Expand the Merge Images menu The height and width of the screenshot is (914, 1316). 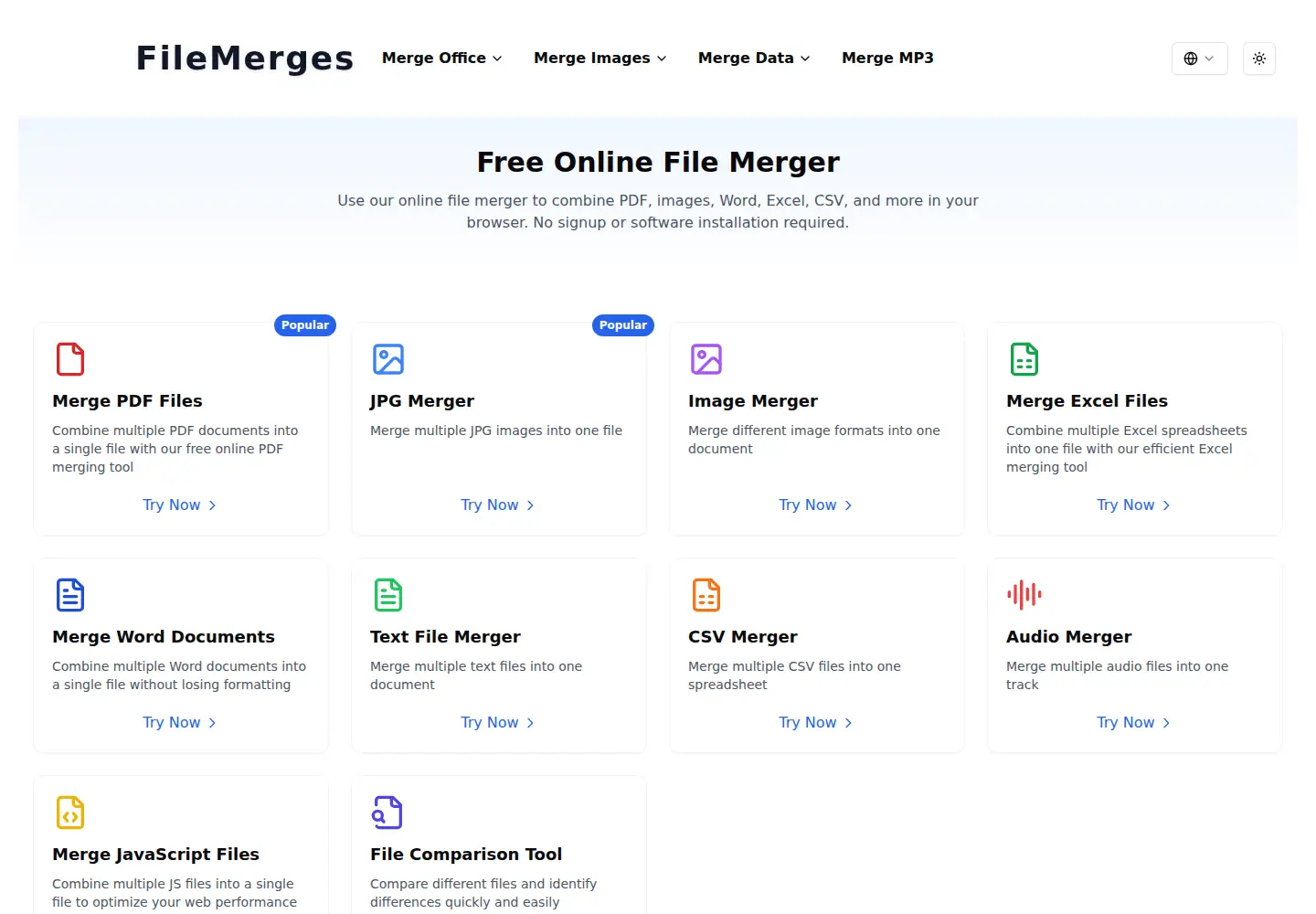pyautogui.click(x=600, y=58)
